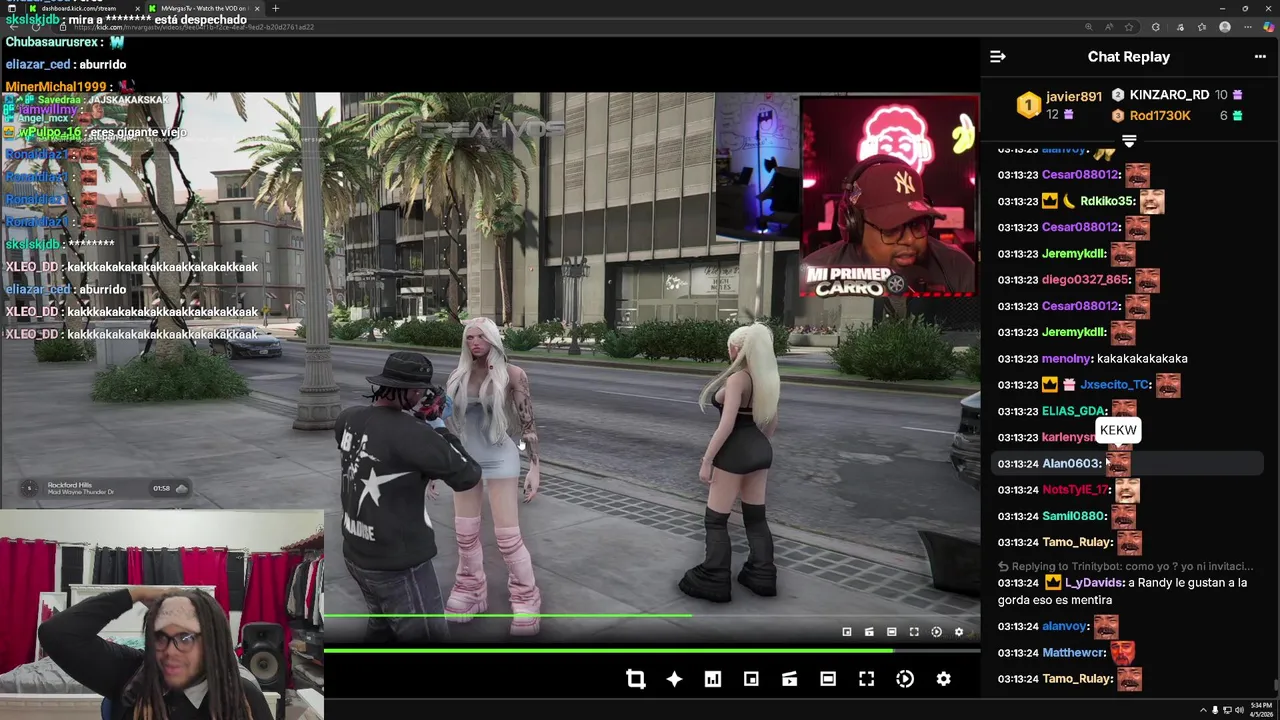Click username L_yDavids in chat

[1094, 583]
